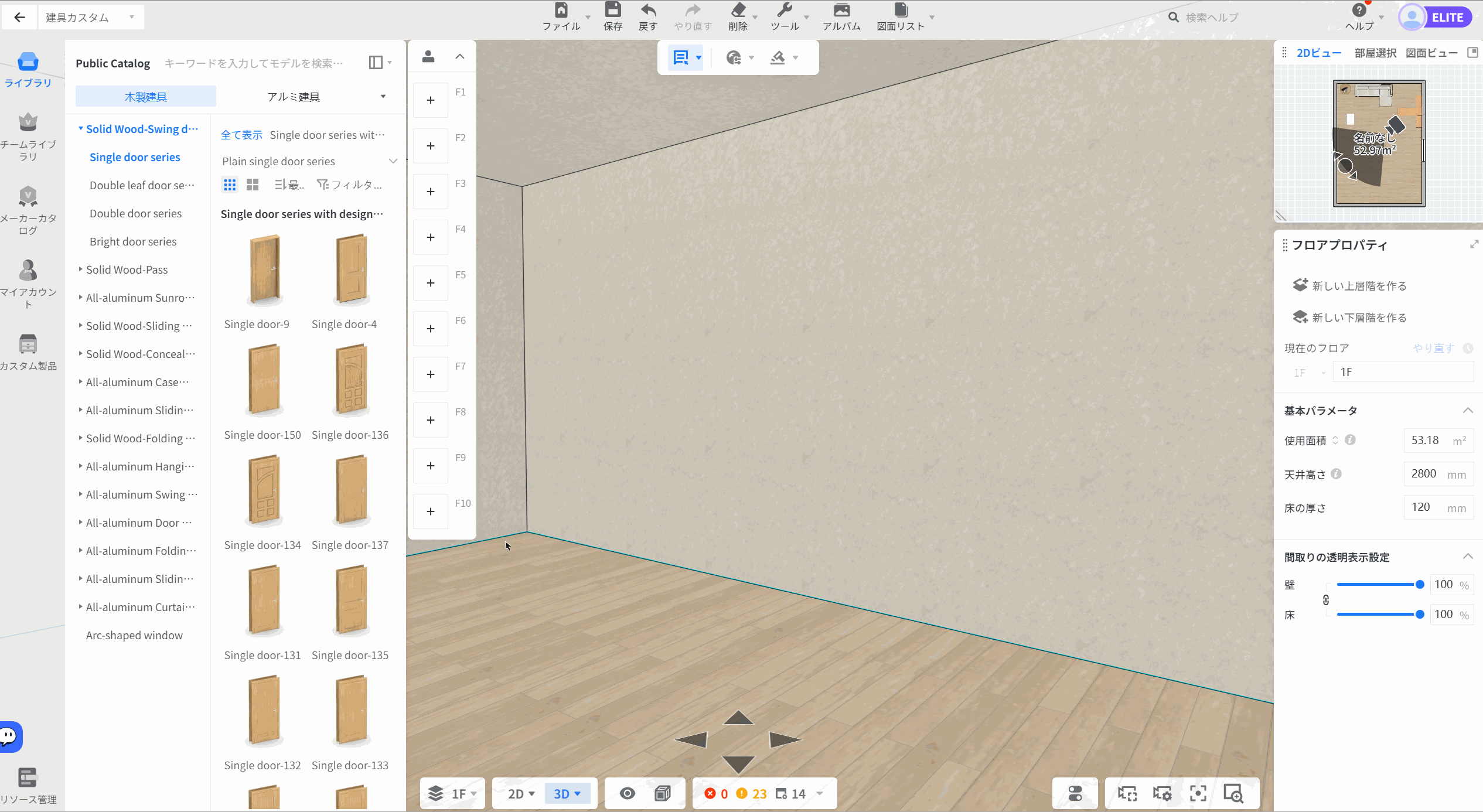Image resolution: width=1483 pixels, height=812 pixels.
Task: Open the ファイル file menu icon
Action: [561, 11]
